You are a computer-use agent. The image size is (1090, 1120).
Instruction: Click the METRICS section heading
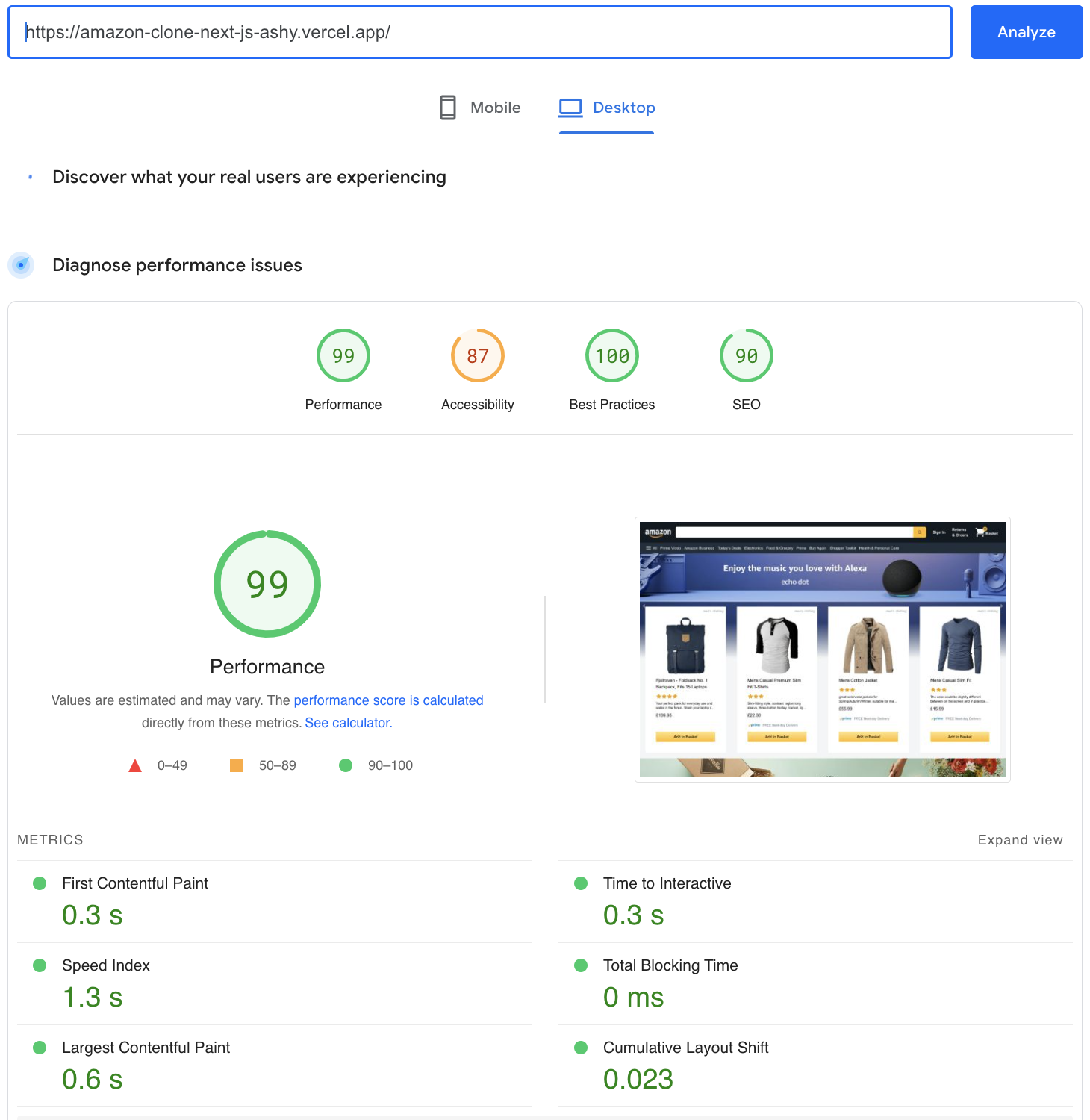click(x=50, y=840)
